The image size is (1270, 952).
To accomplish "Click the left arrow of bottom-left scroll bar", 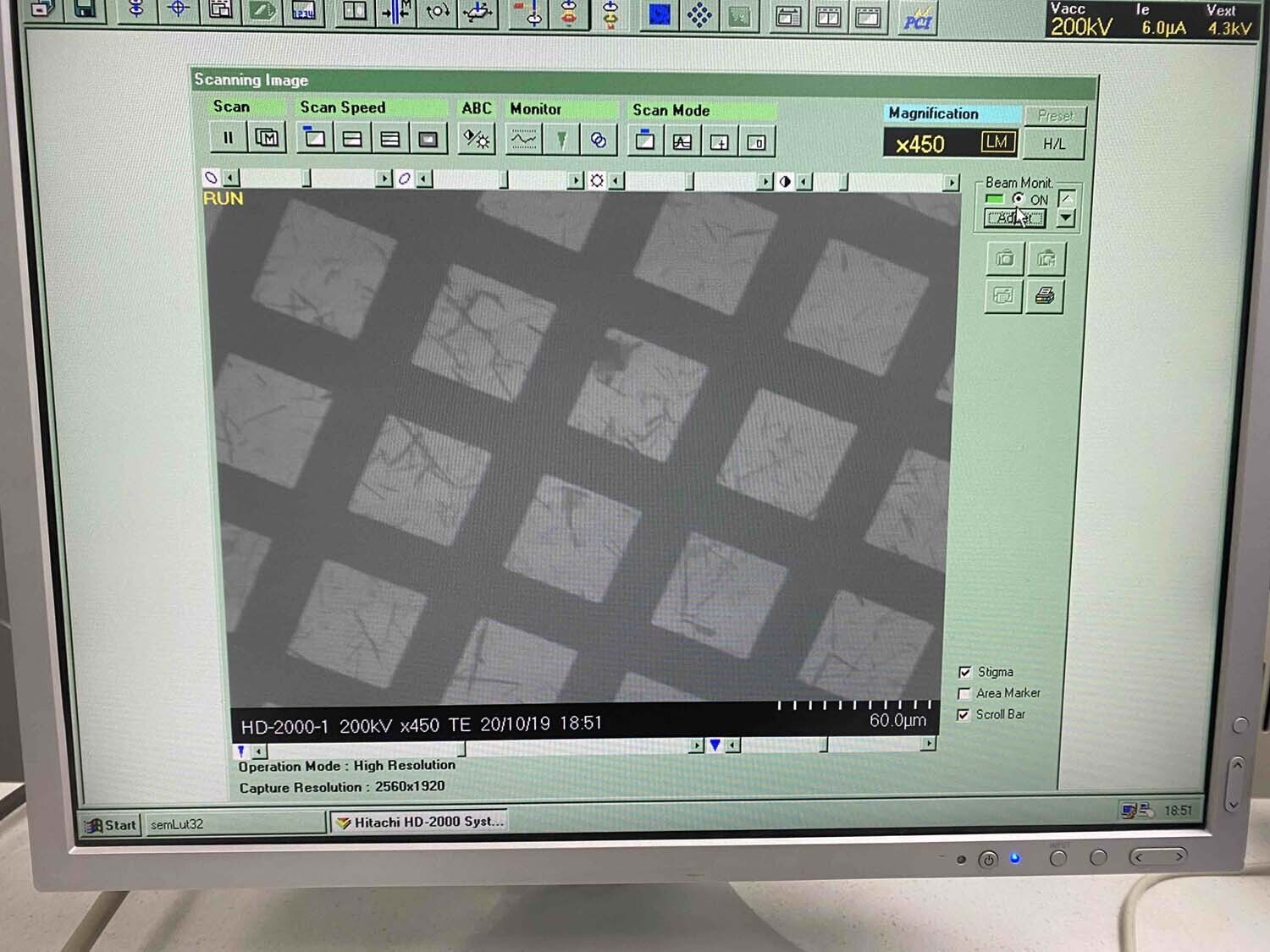I will point(259,751).
